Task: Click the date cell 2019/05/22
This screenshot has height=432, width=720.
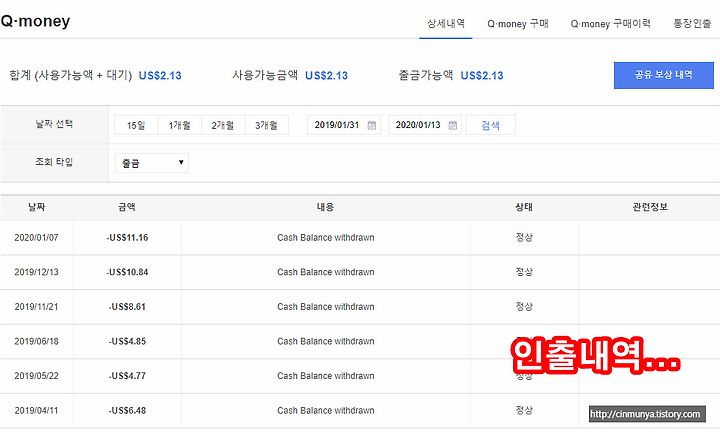Action: click(x=36, y=376)
